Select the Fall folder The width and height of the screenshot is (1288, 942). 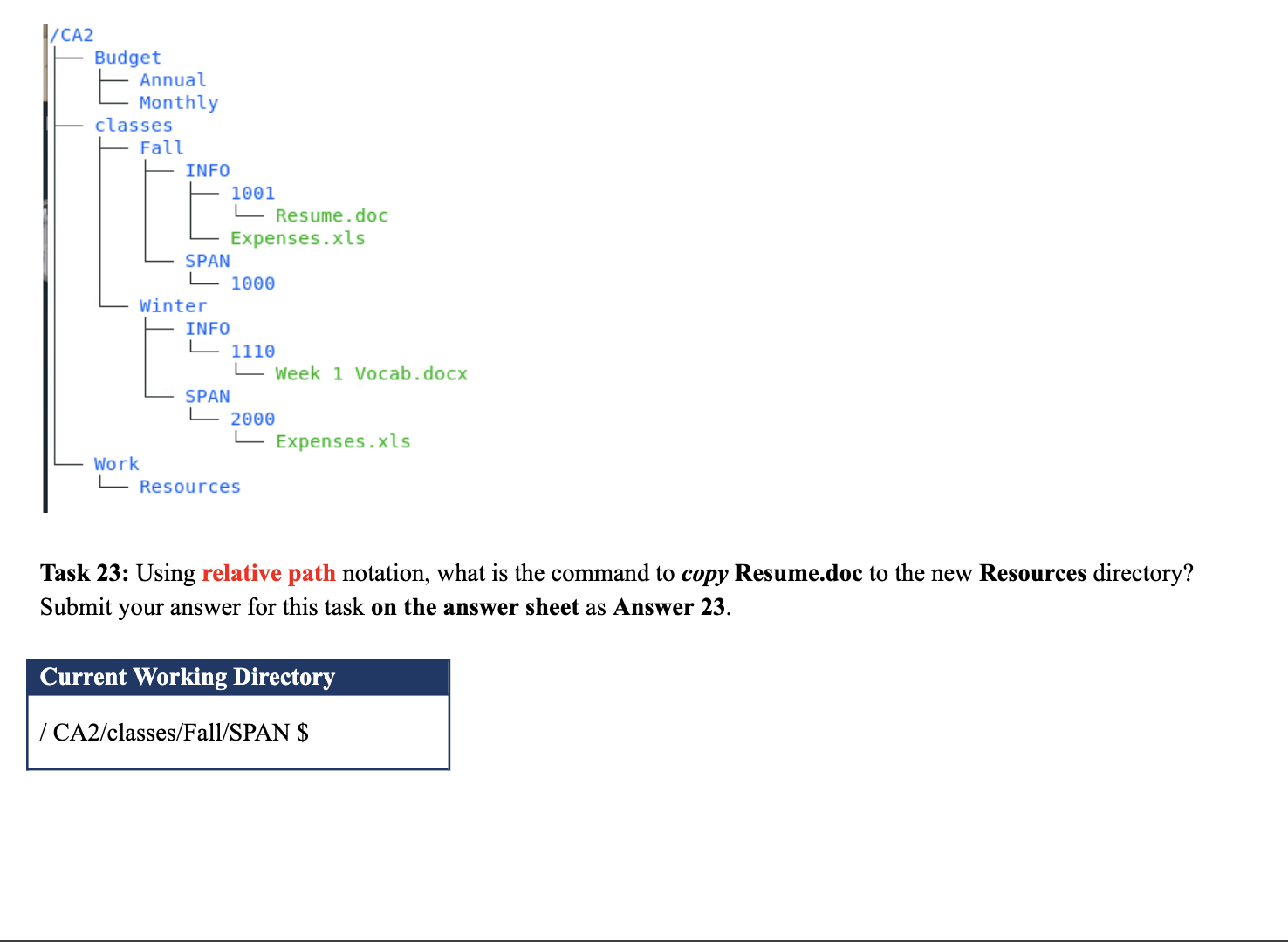point(161,147)
